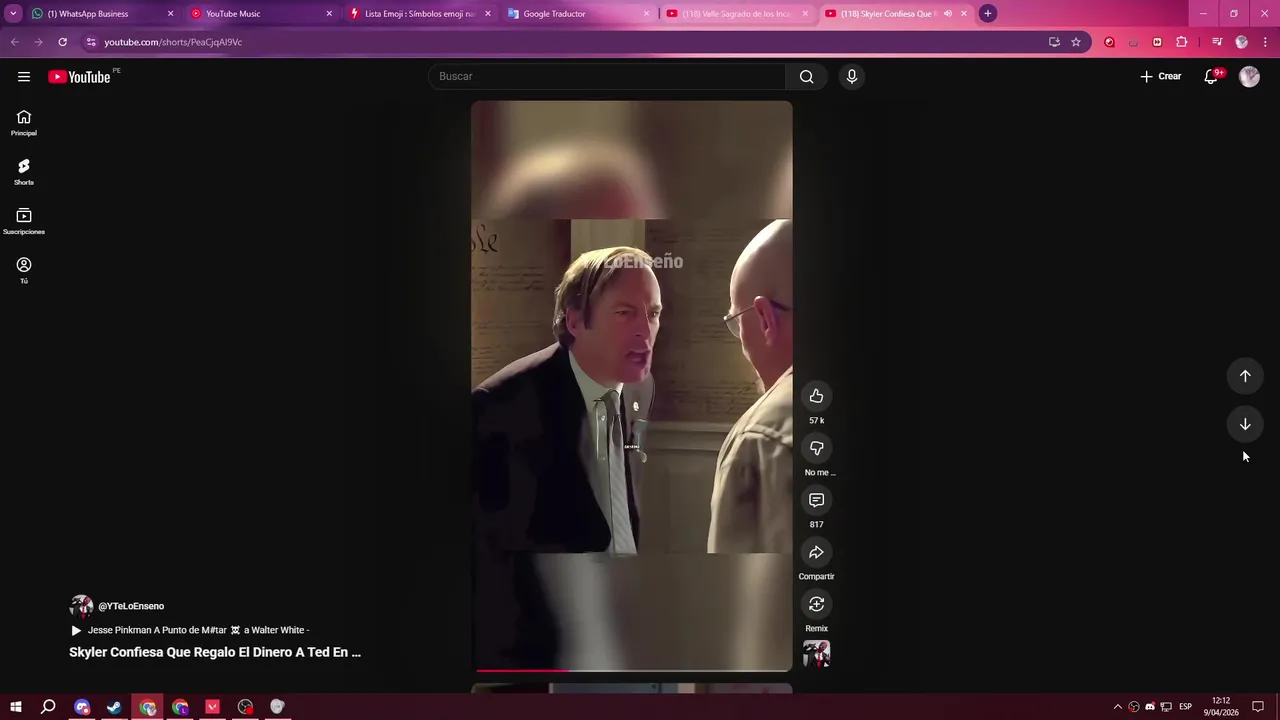Open Suscripciones in the sidebar
Screen dimensions: 1280x720
[24, 221]
